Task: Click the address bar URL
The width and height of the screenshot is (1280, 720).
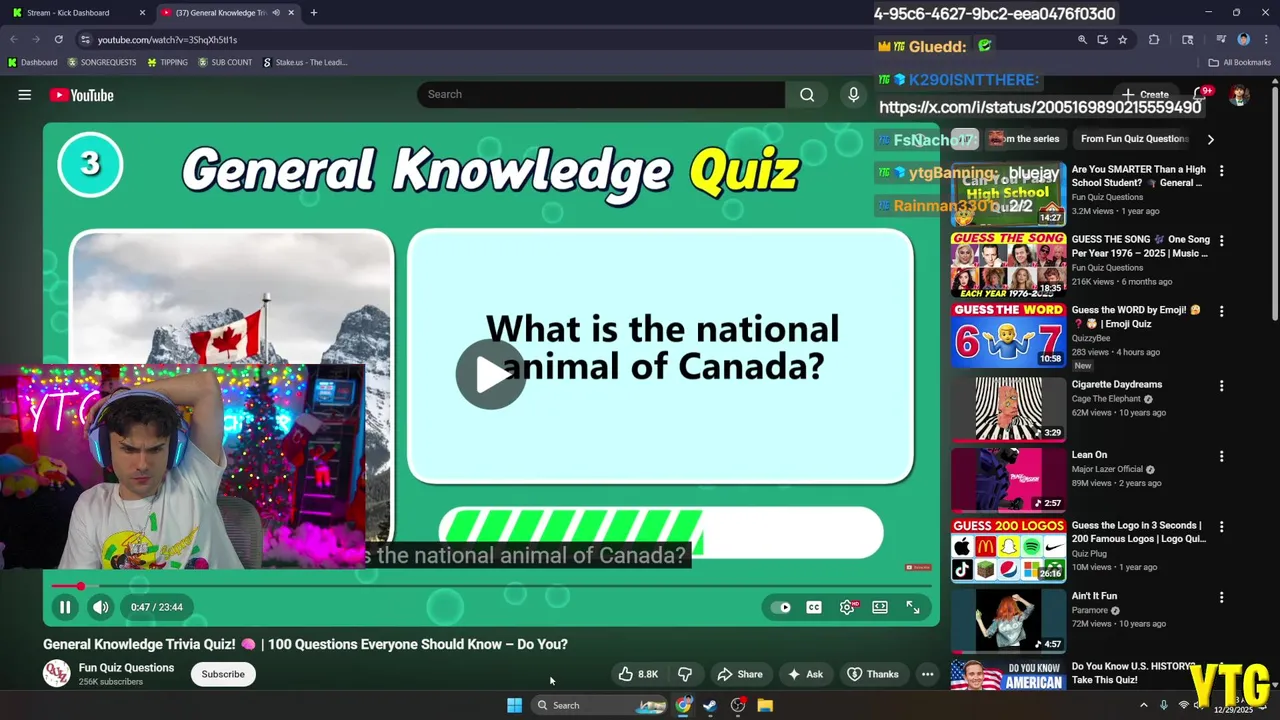Action: (167, 40)
